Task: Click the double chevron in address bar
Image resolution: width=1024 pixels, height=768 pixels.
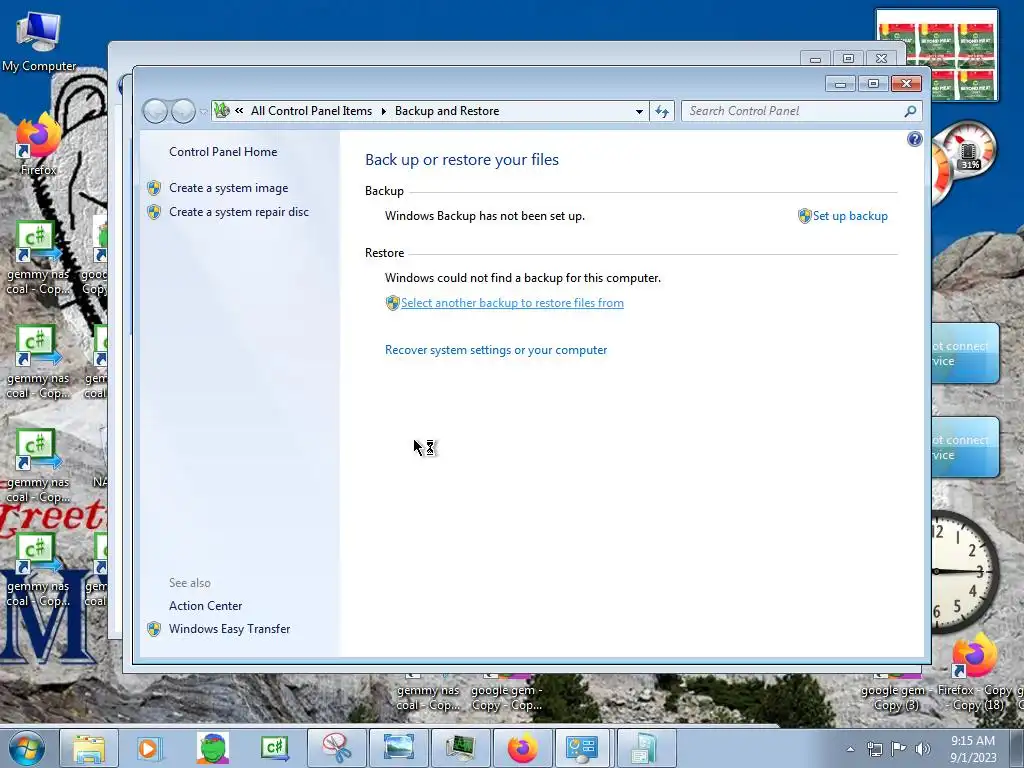Action: 239,111
